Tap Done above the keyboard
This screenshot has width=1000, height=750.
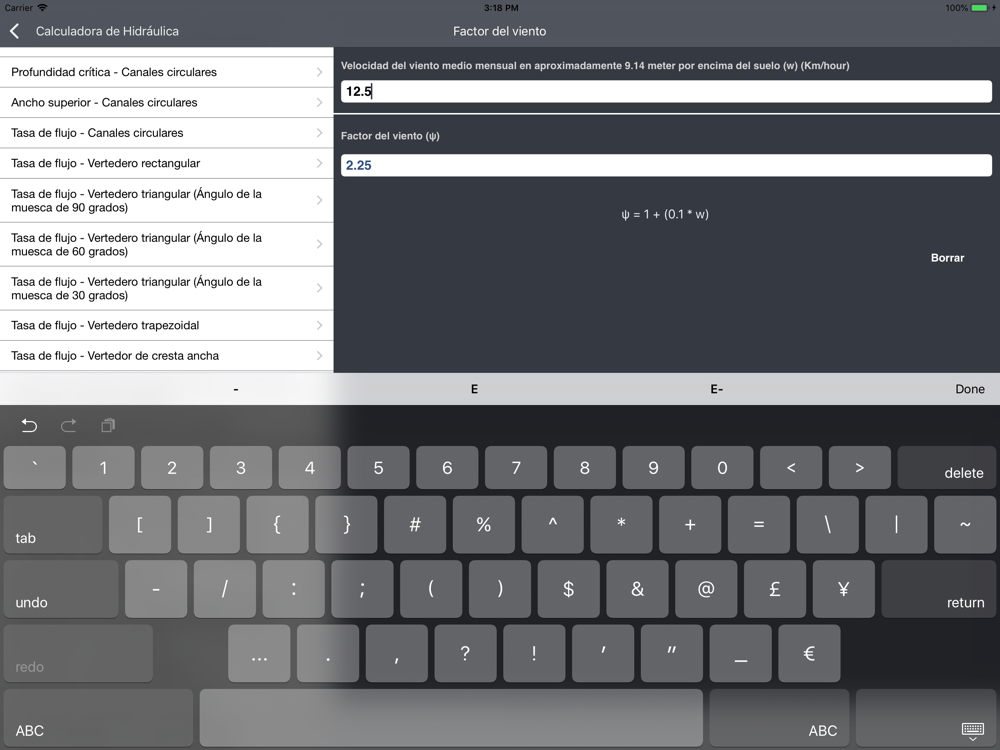[969, 389]
